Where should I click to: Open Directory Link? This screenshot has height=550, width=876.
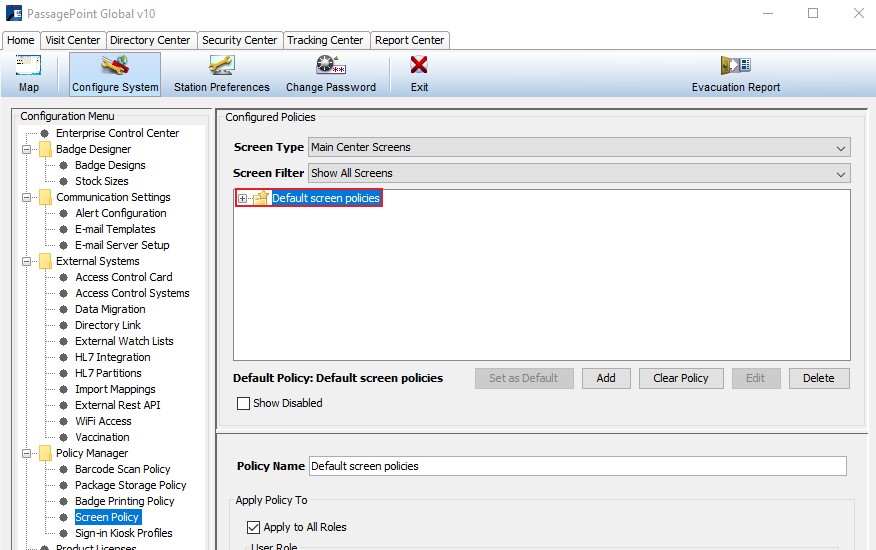[x=108, y=325]
